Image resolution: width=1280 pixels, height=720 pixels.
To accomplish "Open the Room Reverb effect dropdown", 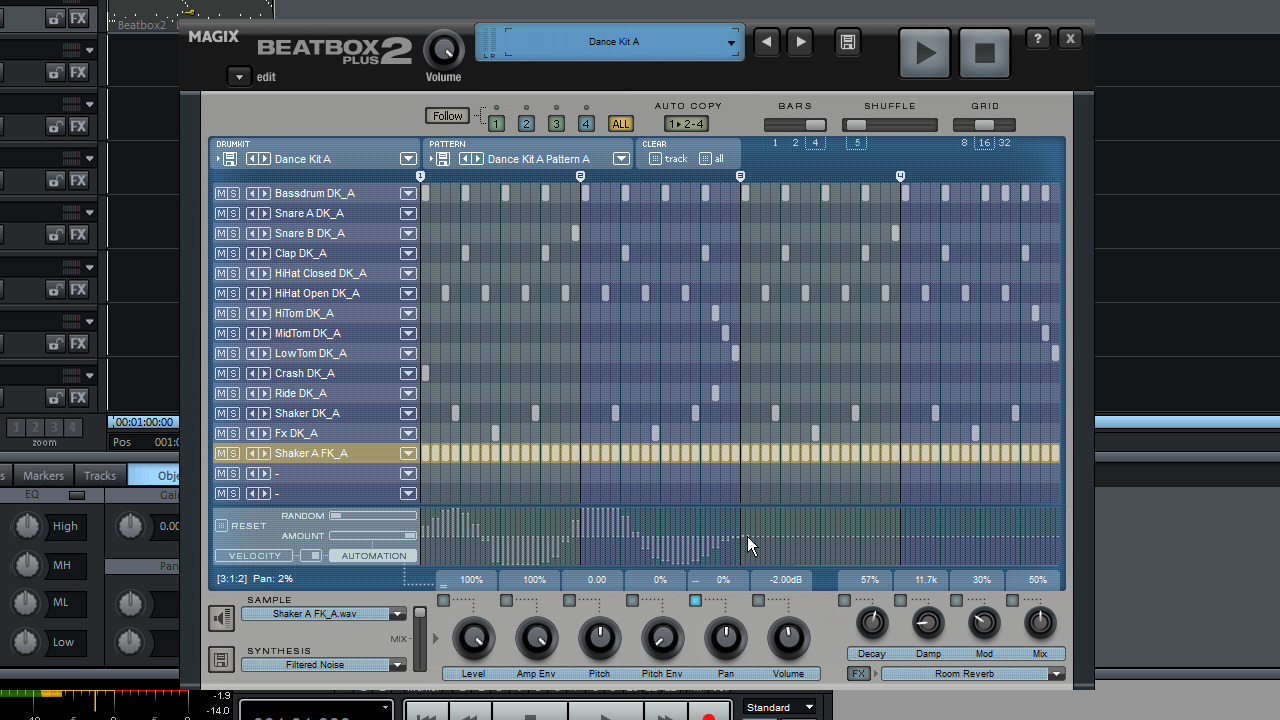I will coord(1056,674).
